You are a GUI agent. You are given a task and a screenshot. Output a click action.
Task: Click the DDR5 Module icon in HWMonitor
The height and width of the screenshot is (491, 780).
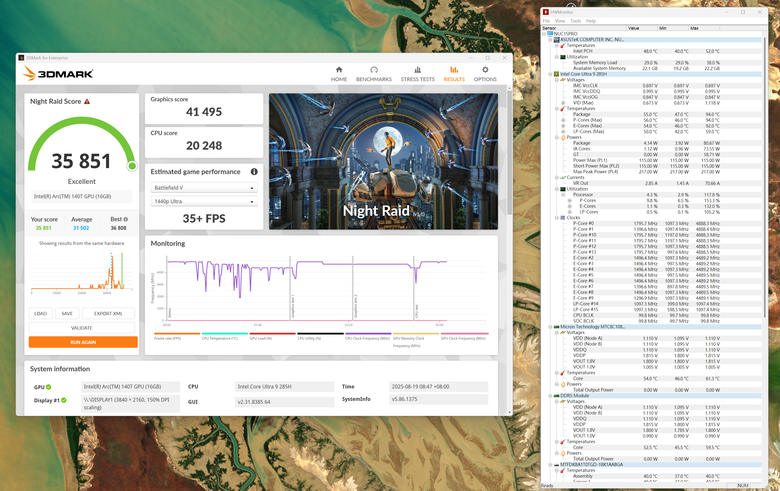557,395
